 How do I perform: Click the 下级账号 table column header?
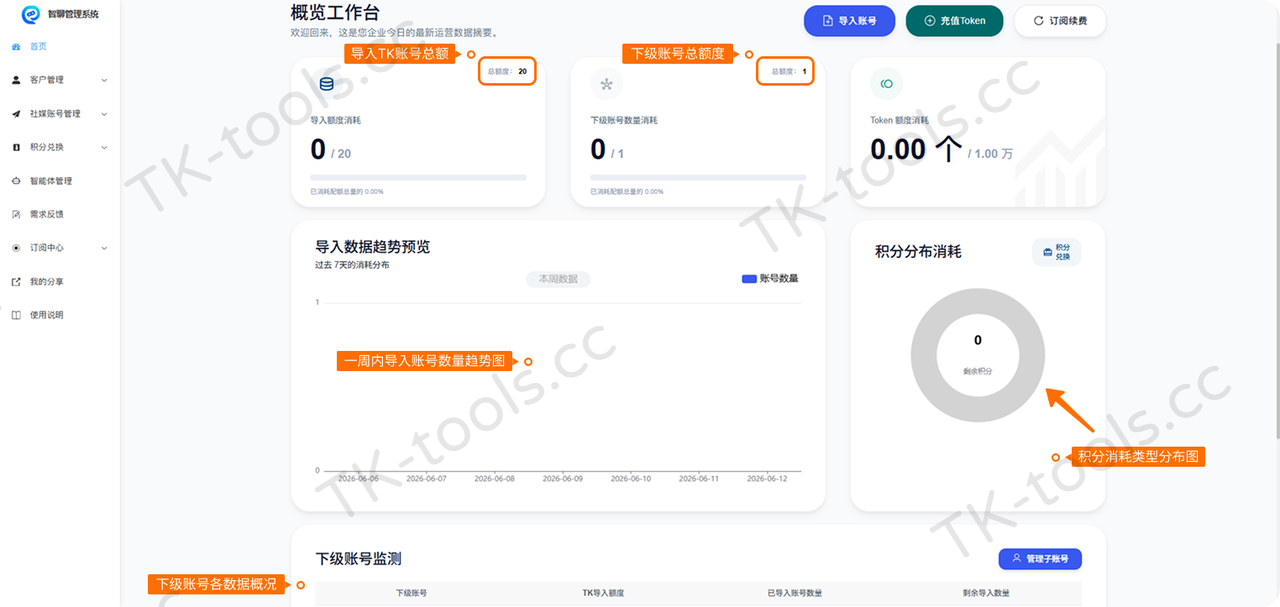411,593
